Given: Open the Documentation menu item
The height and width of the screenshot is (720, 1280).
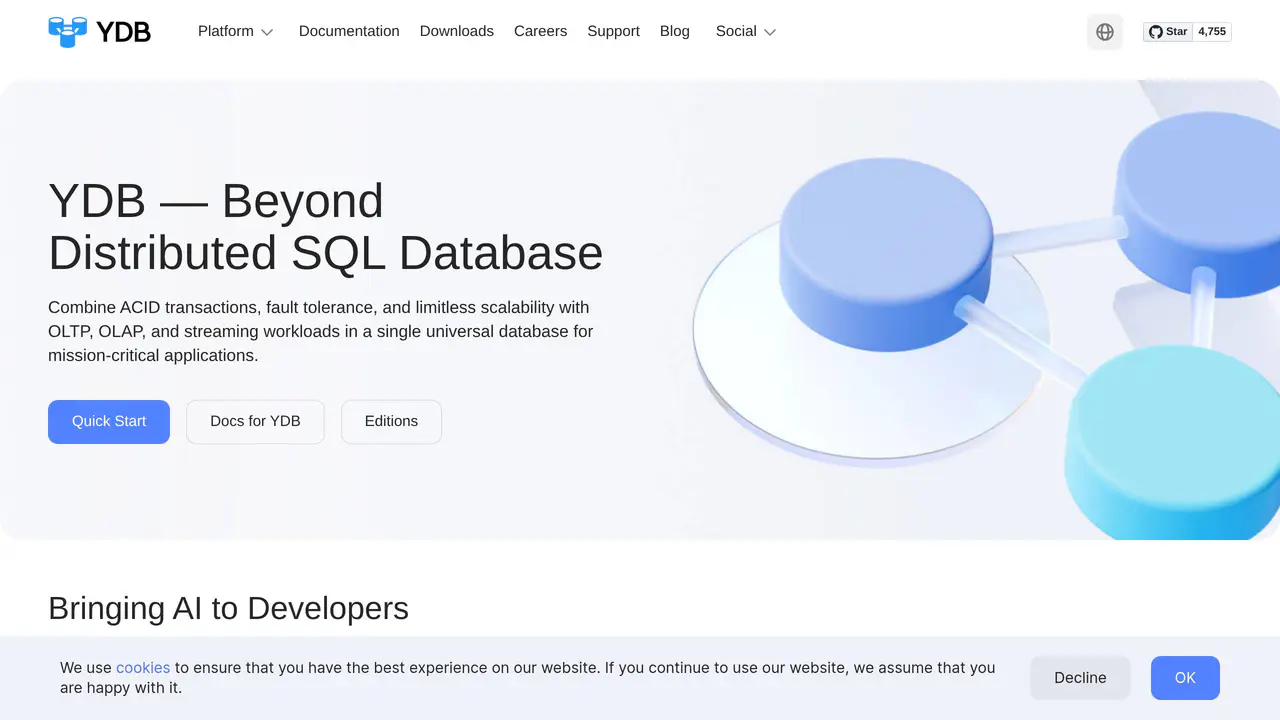Looking at the screenshot, I should coord(349,31).
